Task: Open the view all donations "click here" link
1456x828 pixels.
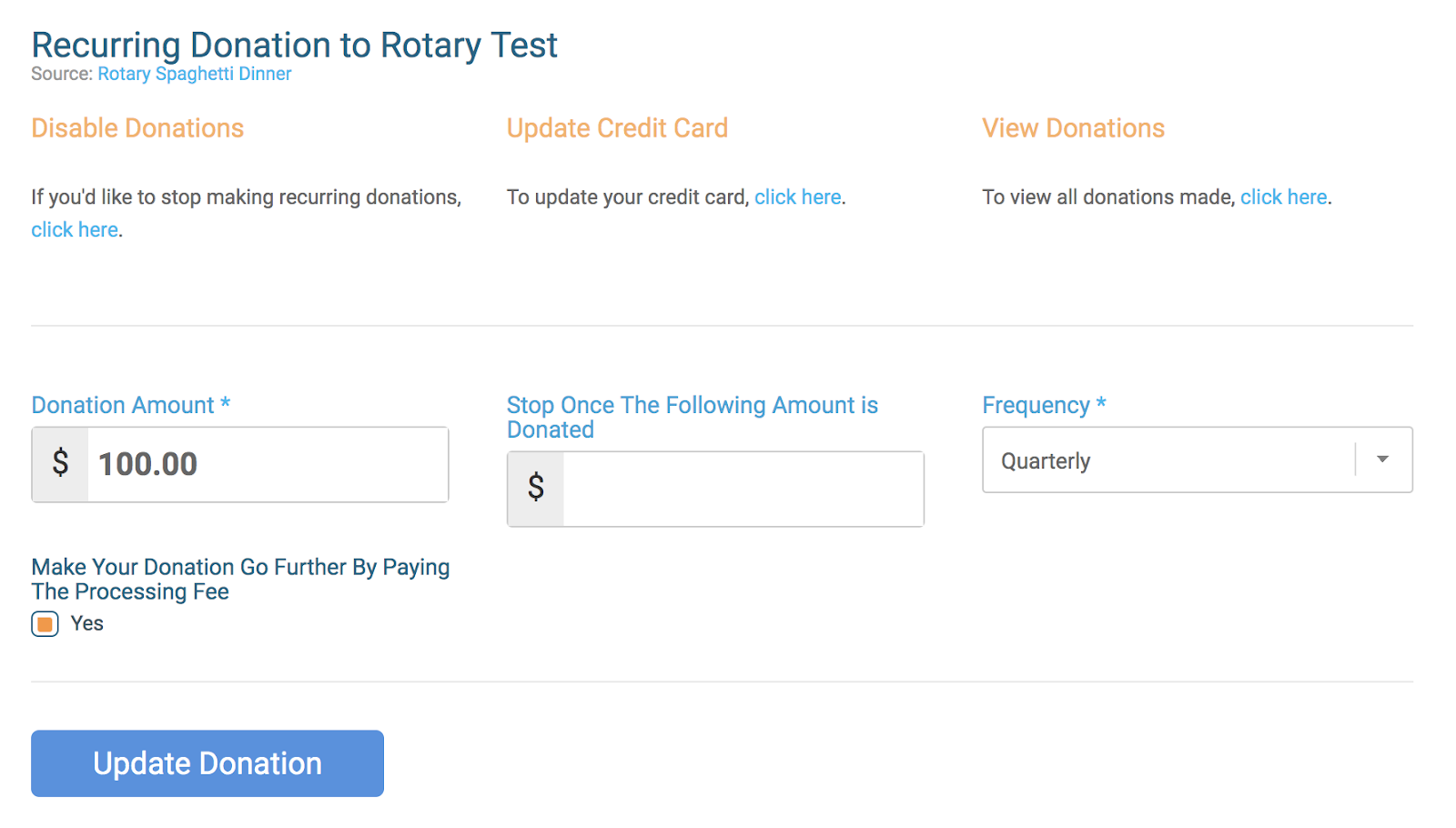Action: tap(1283, 197)
